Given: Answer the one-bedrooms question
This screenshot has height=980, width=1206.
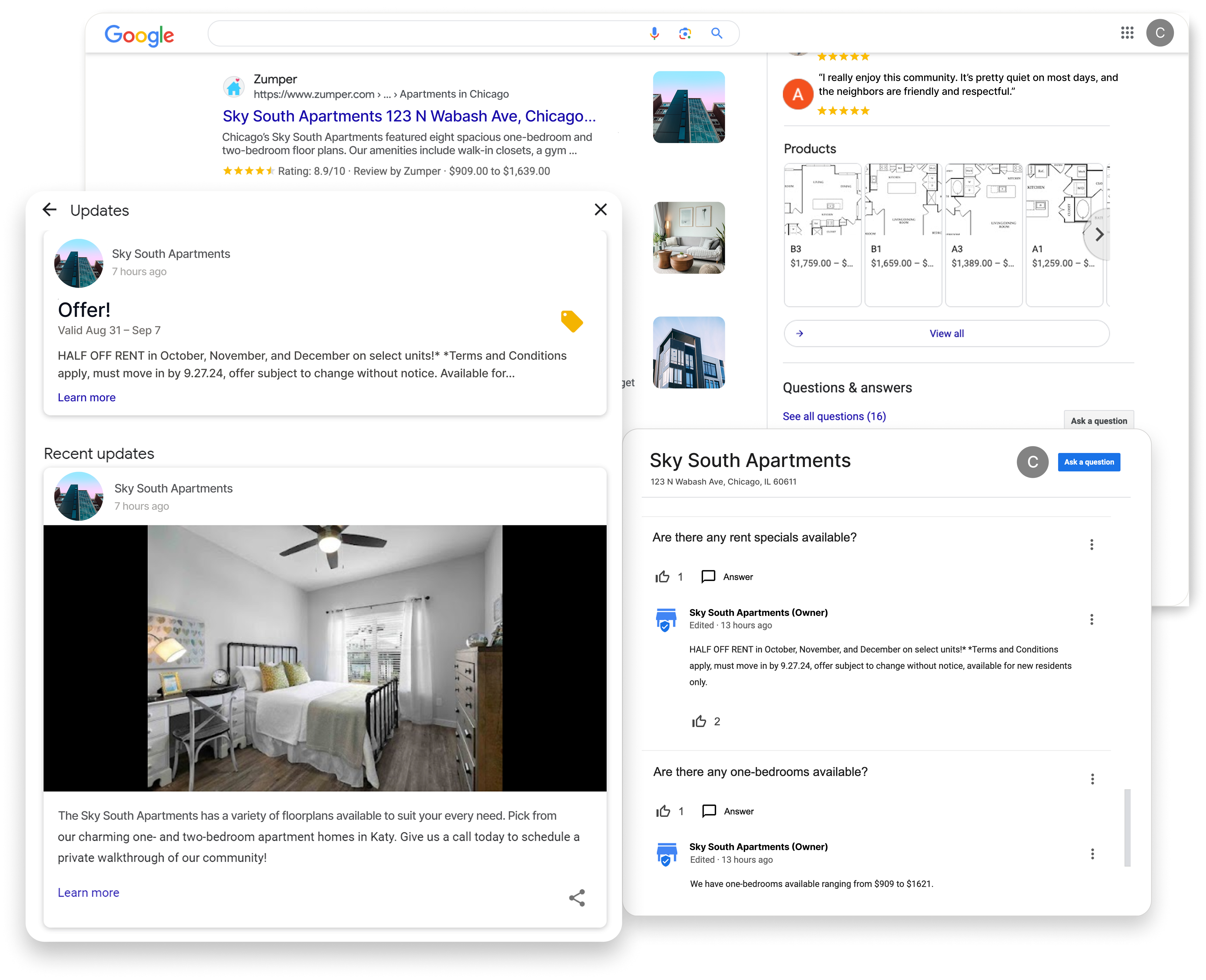Looking at the screenshot, I should point(727,811).
